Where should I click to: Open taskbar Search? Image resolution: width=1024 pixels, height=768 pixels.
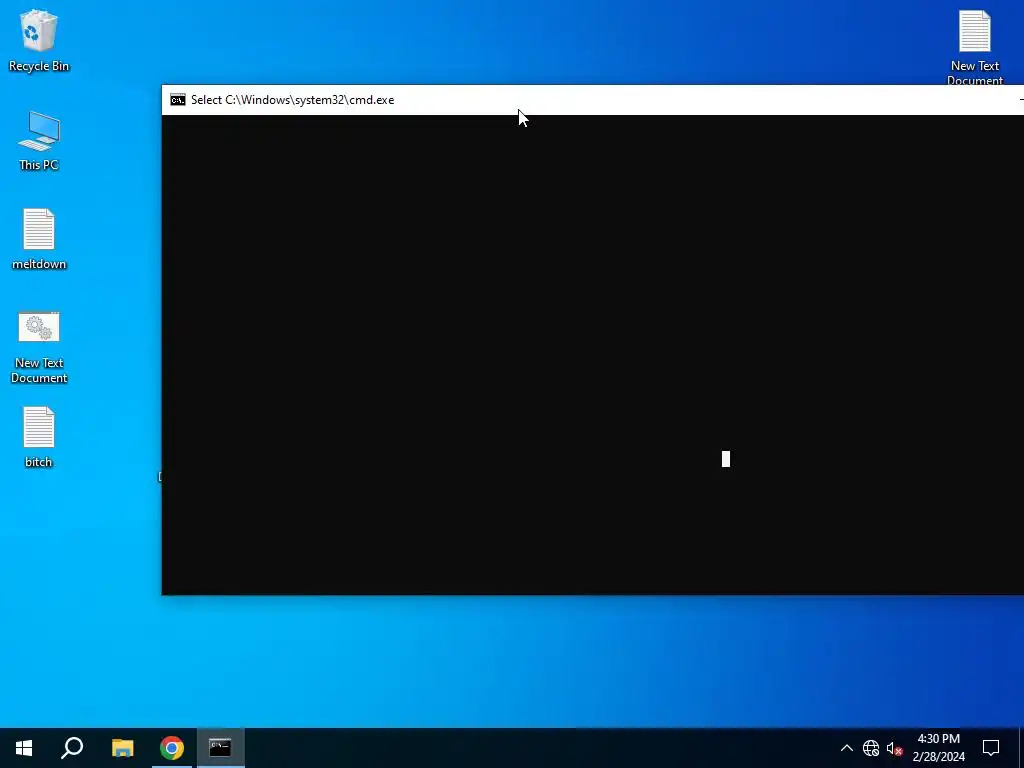pyautogui.click(x=72, y=748)
